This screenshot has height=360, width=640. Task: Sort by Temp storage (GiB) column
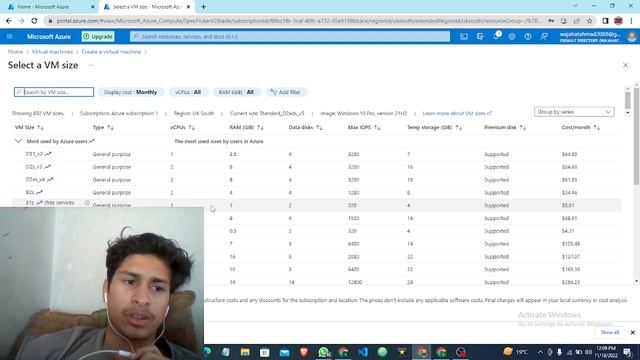click(434, 127)
